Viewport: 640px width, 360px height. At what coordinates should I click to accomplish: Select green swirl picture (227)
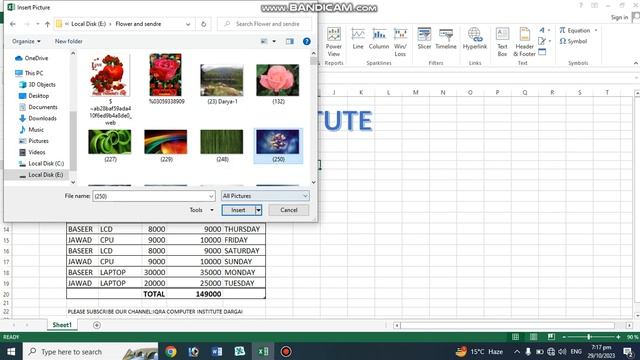(x=110, y=142)
